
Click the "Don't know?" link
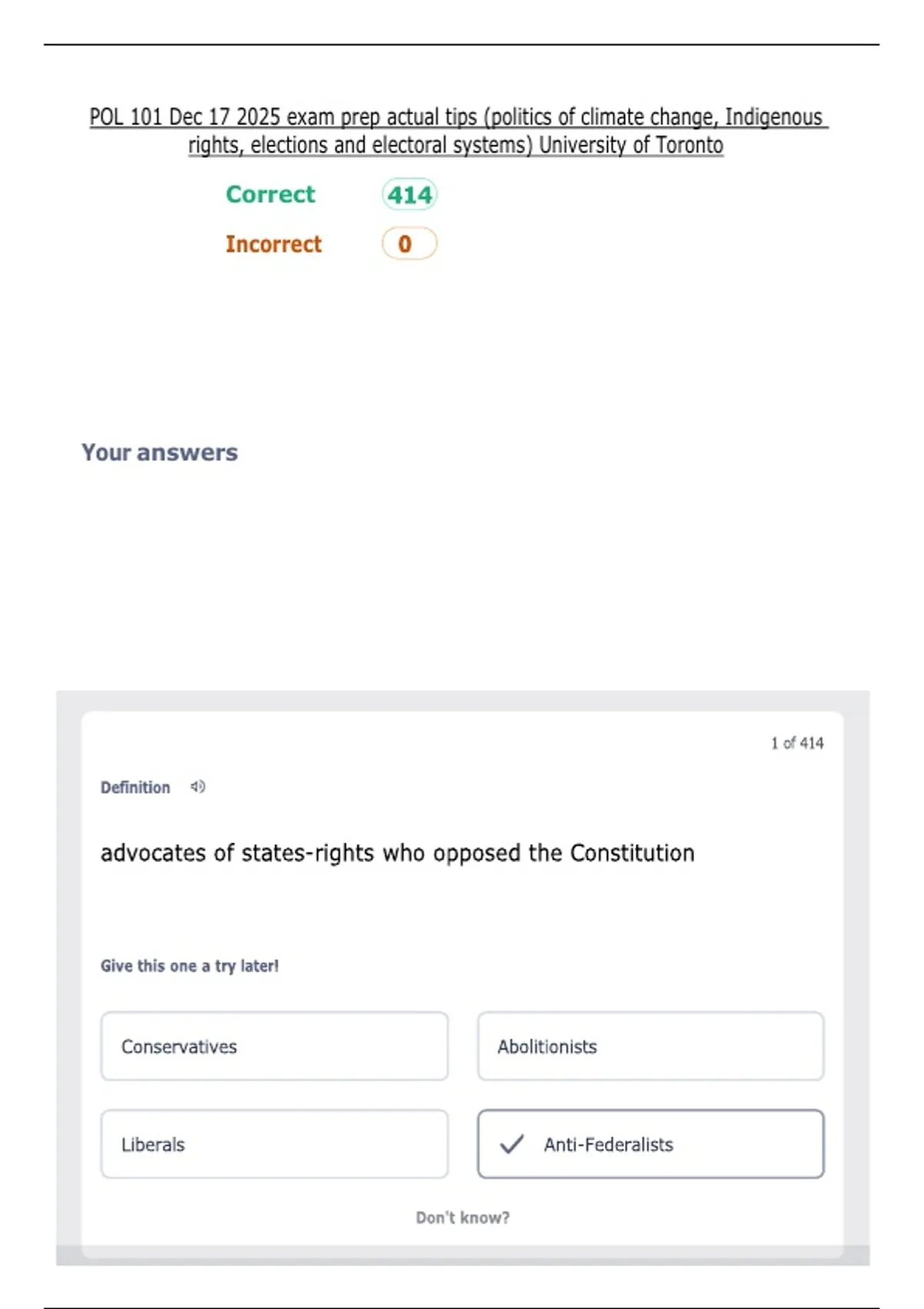[463, 1217]
